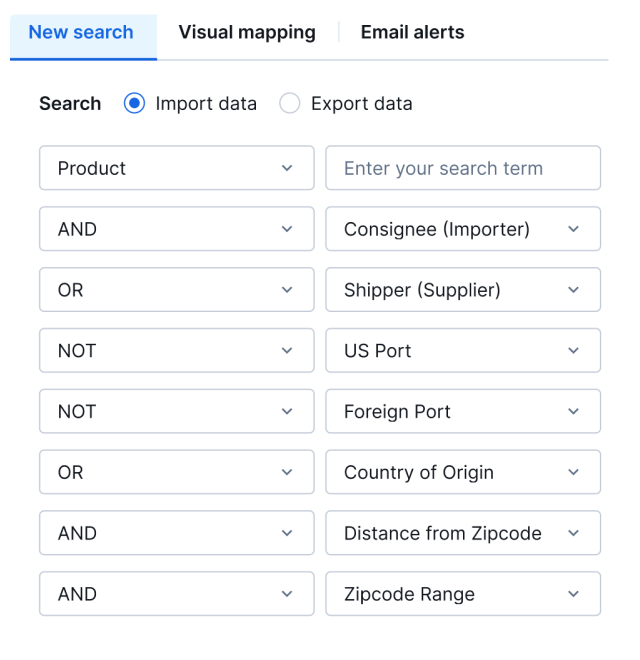Screen dimensions: 640x660
Task: Click the search term input field
Action: pyautogui.click(x=463, y=168)
